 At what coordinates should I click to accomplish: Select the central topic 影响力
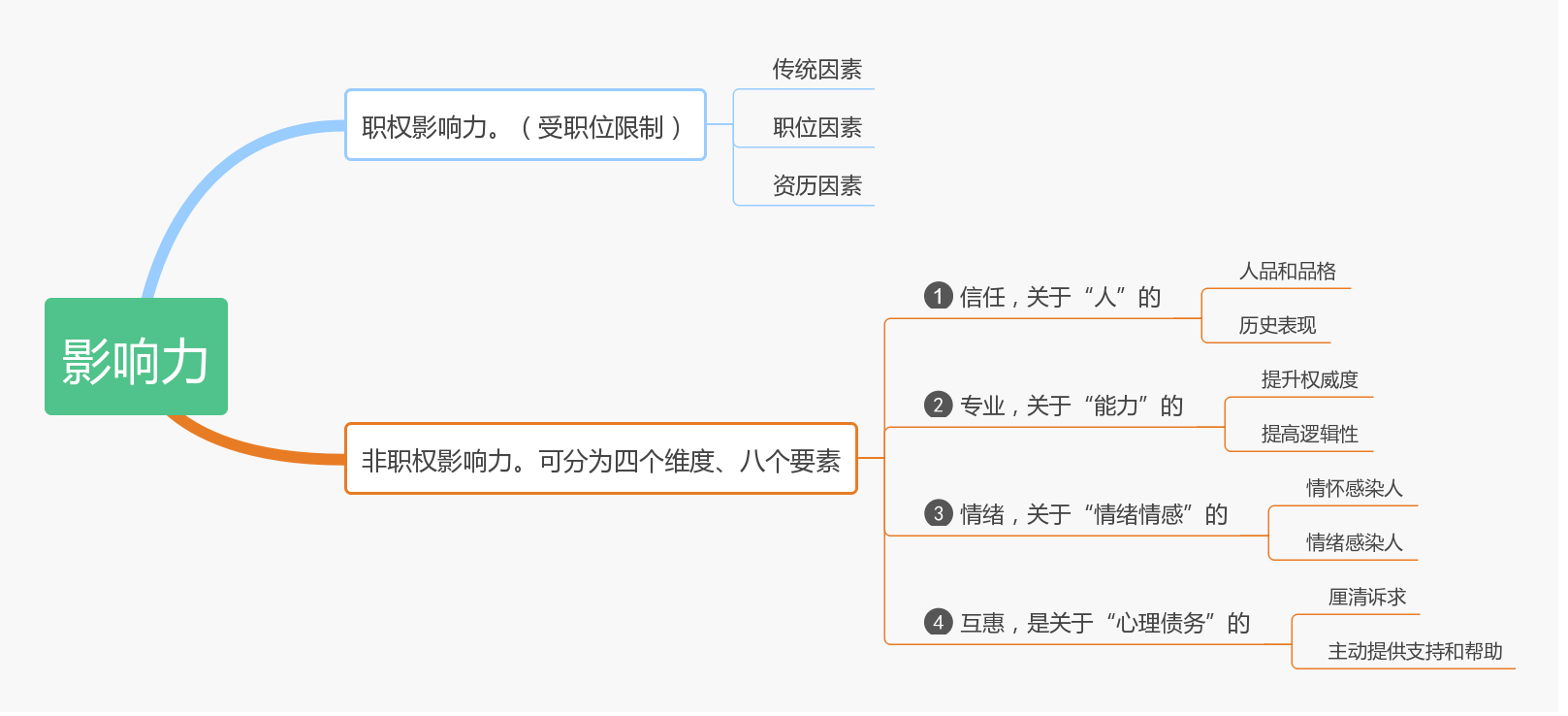click(136, 357)
